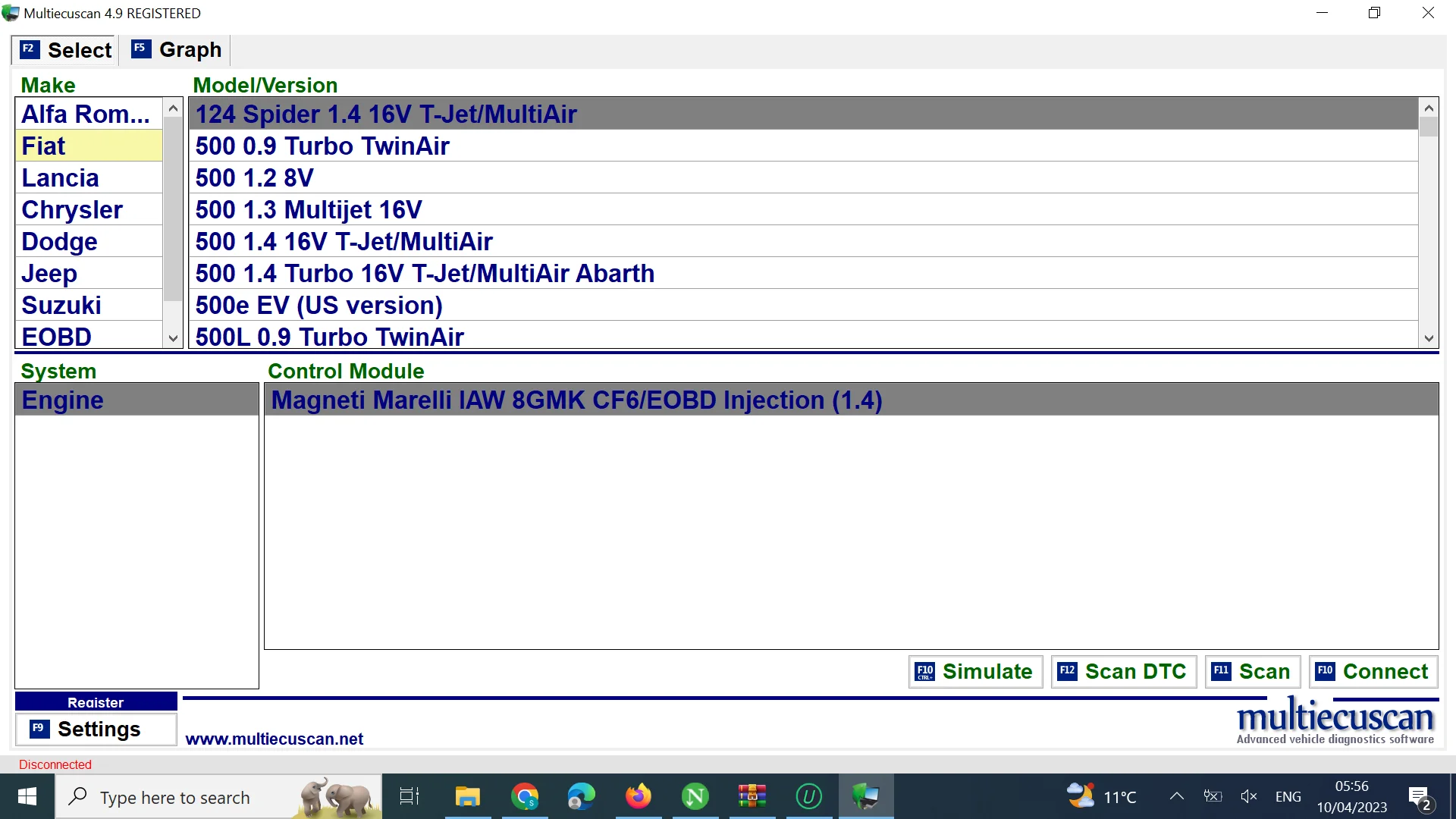Screen dimensions: 1456x819
Task: Switch to the Graph tab
Action: pos(177,50)
